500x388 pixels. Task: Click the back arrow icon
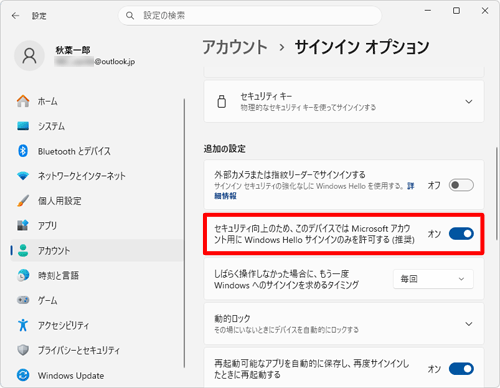pyautogui.click(x=15, y=16)
